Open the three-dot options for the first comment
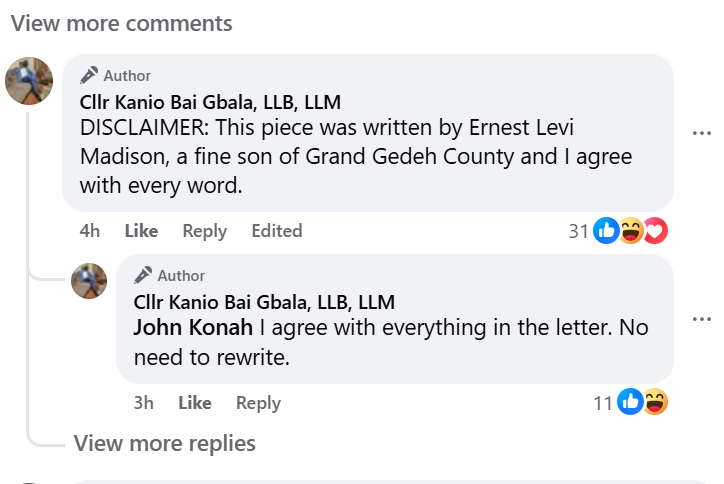724x484 pixels. pos(702,132)
